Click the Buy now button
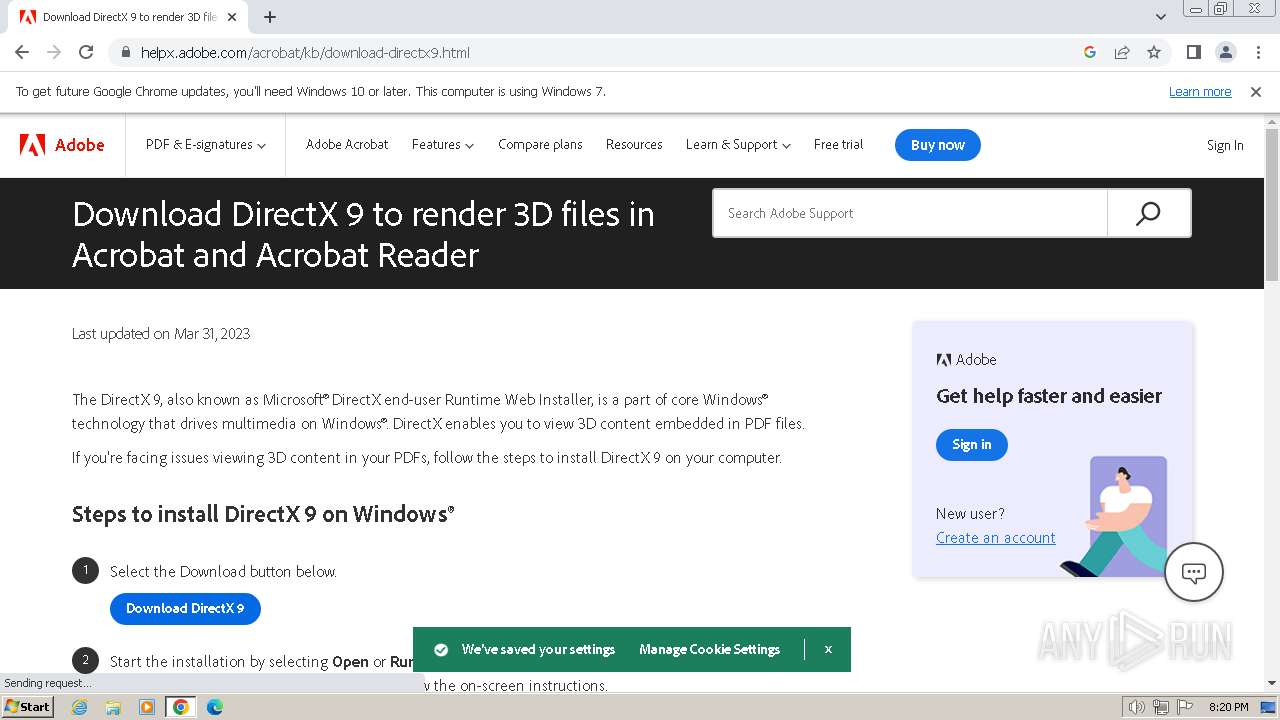 [938, 145]
